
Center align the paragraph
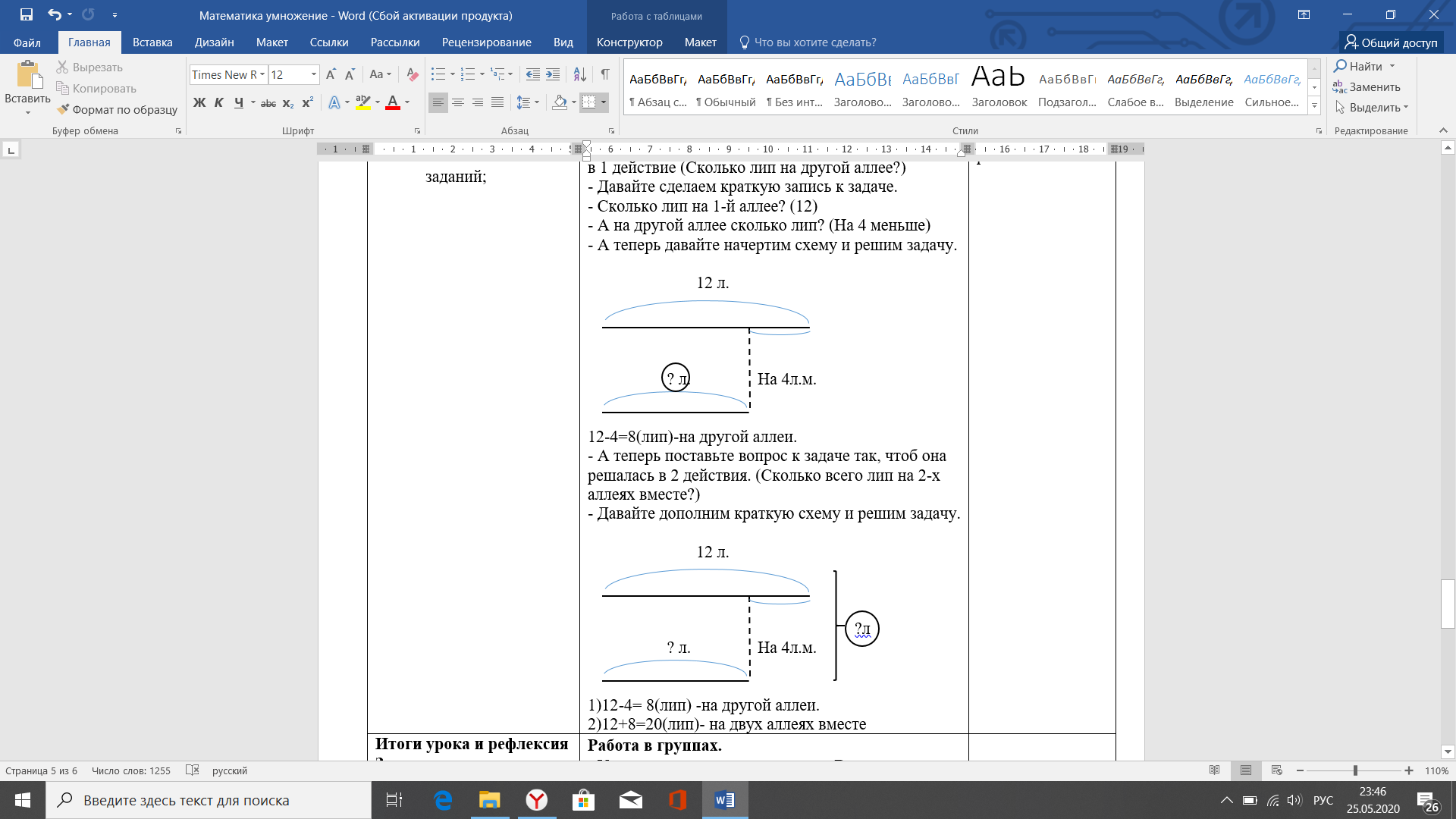(458, 102)
